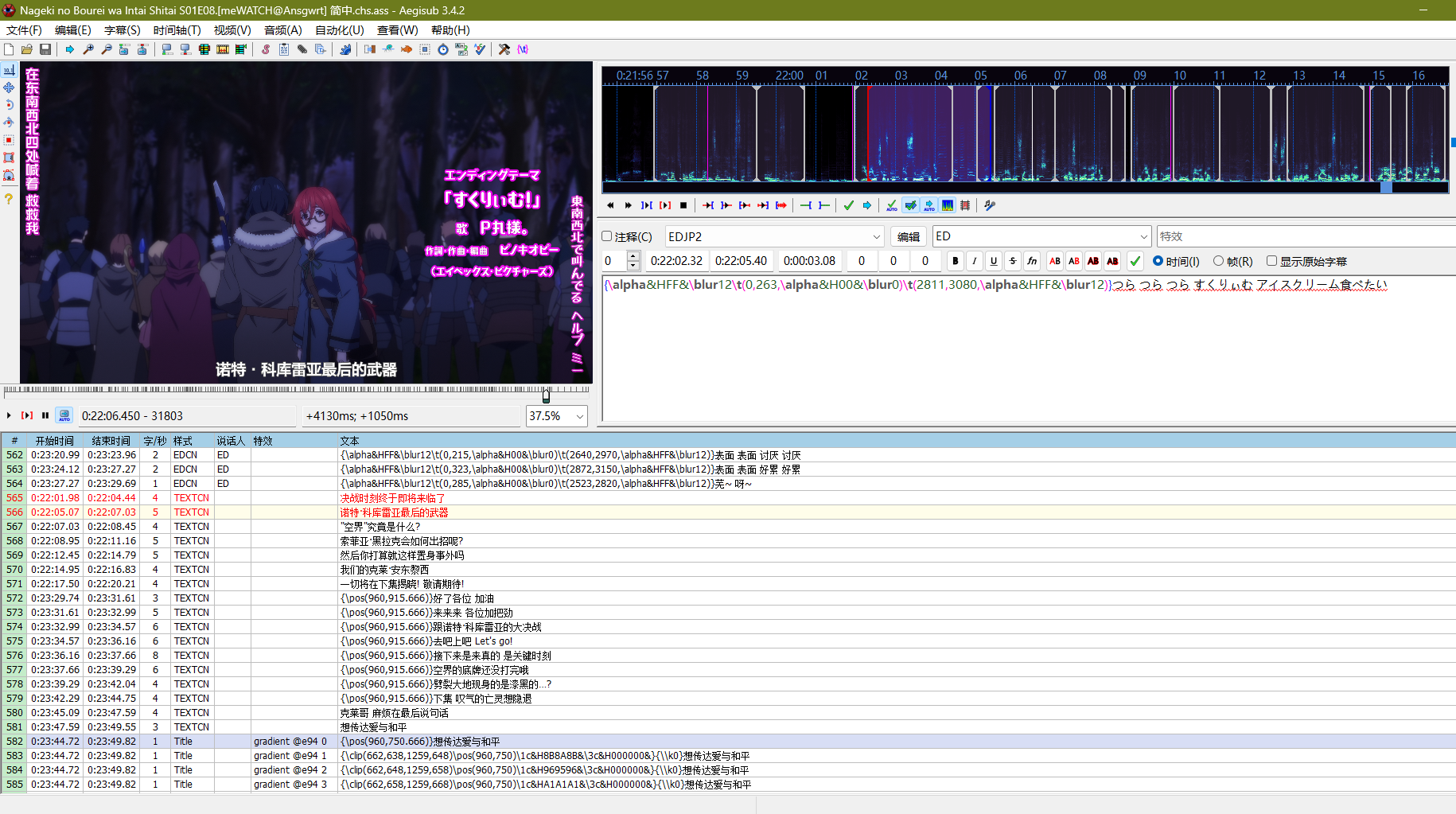Increase the layer number with the up stepper

point(633,256)
